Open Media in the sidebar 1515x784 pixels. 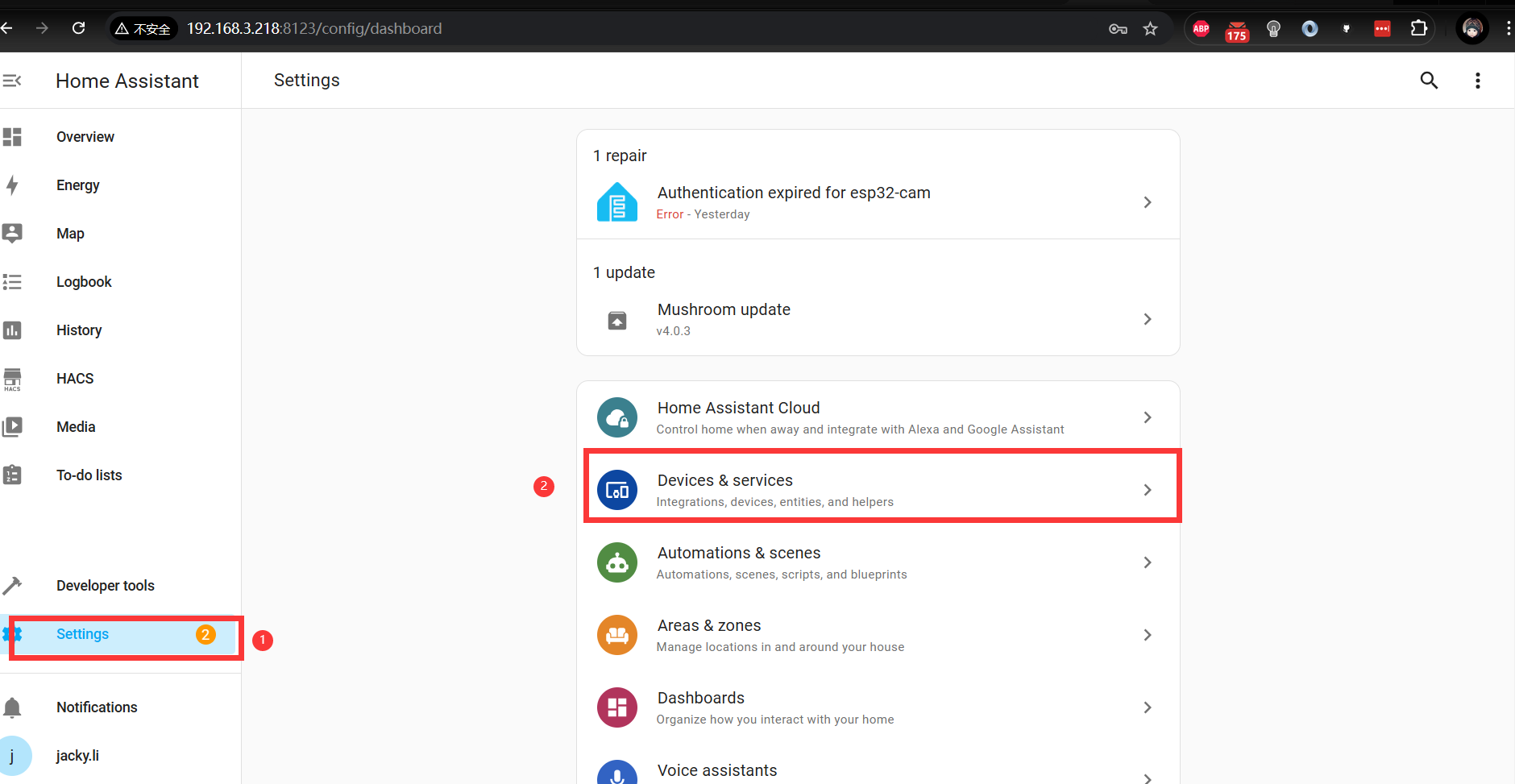[x=119, y=427]
